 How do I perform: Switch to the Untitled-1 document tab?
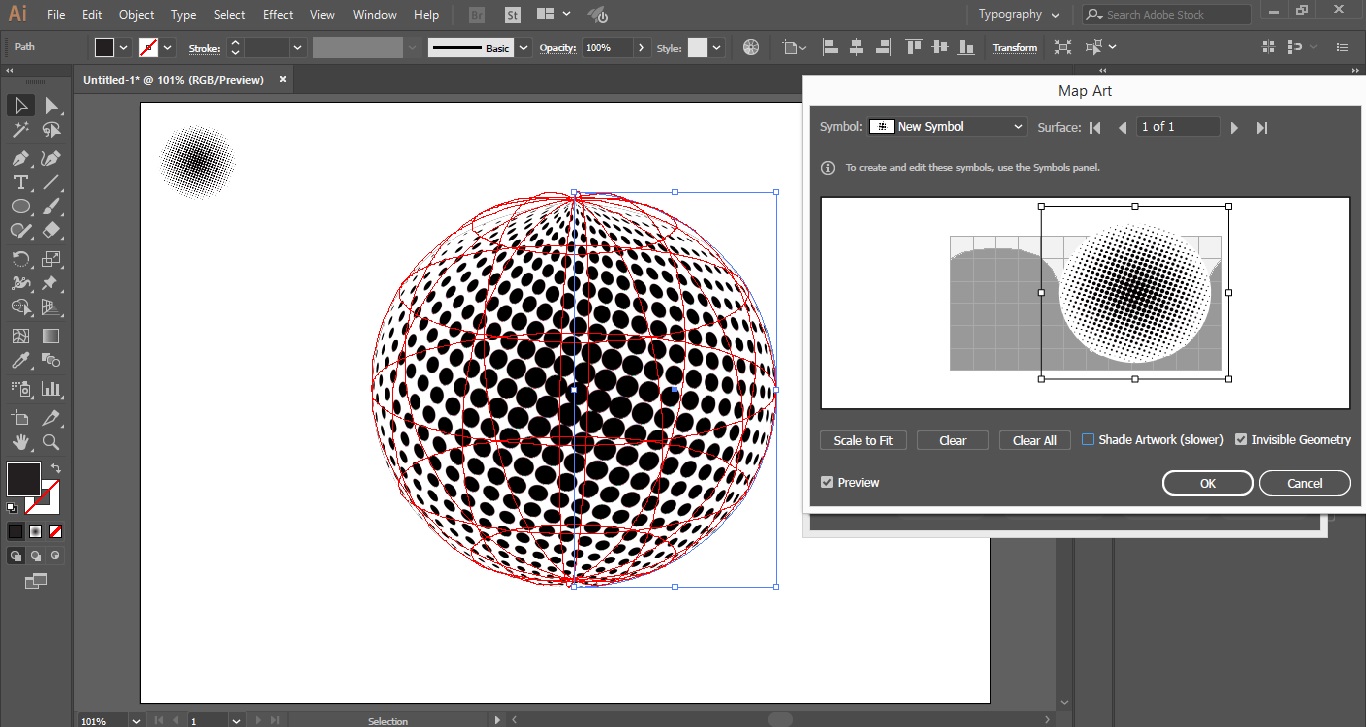(173, 80)
